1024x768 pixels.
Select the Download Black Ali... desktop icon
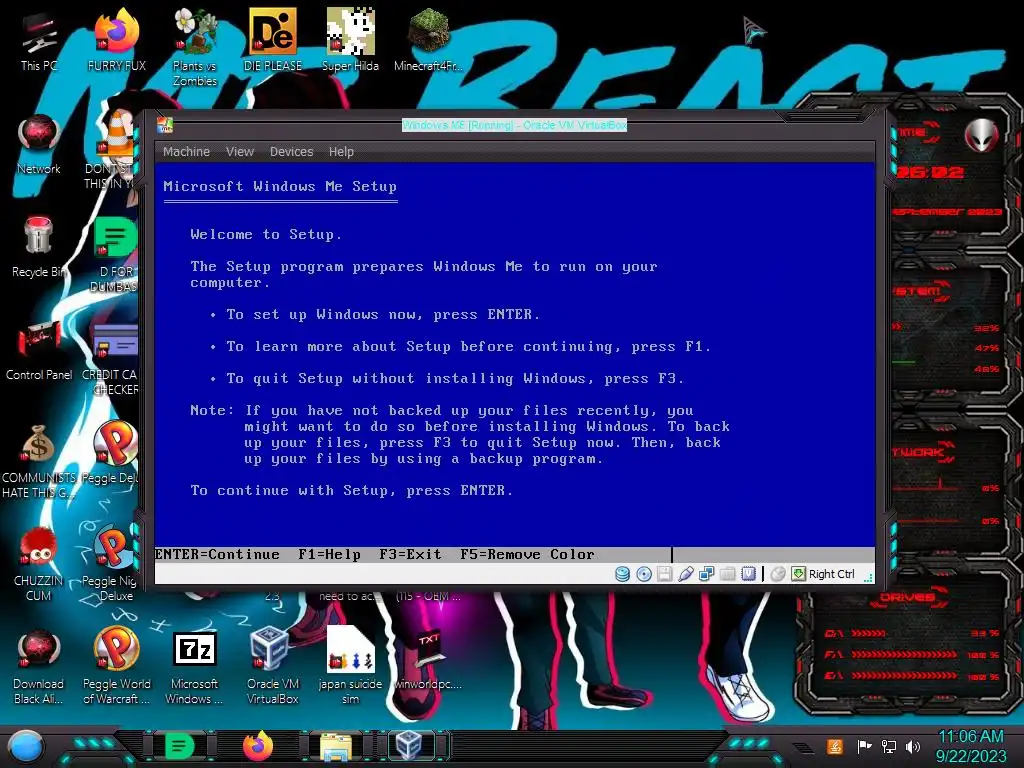pos(39,666)
